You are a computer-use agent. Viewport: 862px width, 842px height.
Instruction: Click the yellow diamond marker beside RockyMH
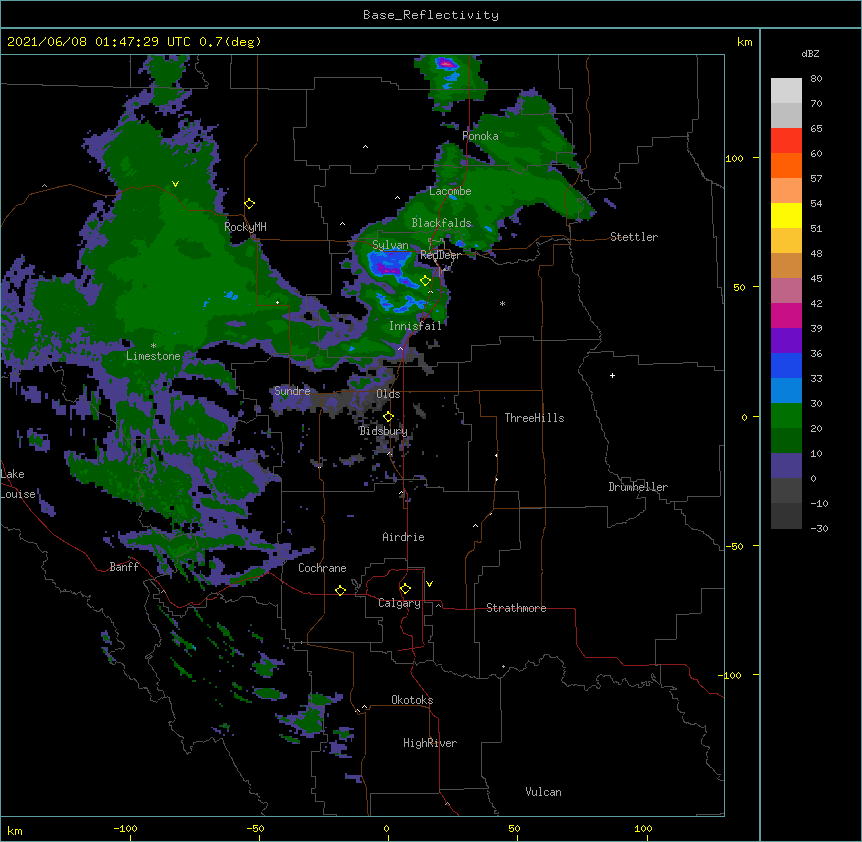(250, 204)
